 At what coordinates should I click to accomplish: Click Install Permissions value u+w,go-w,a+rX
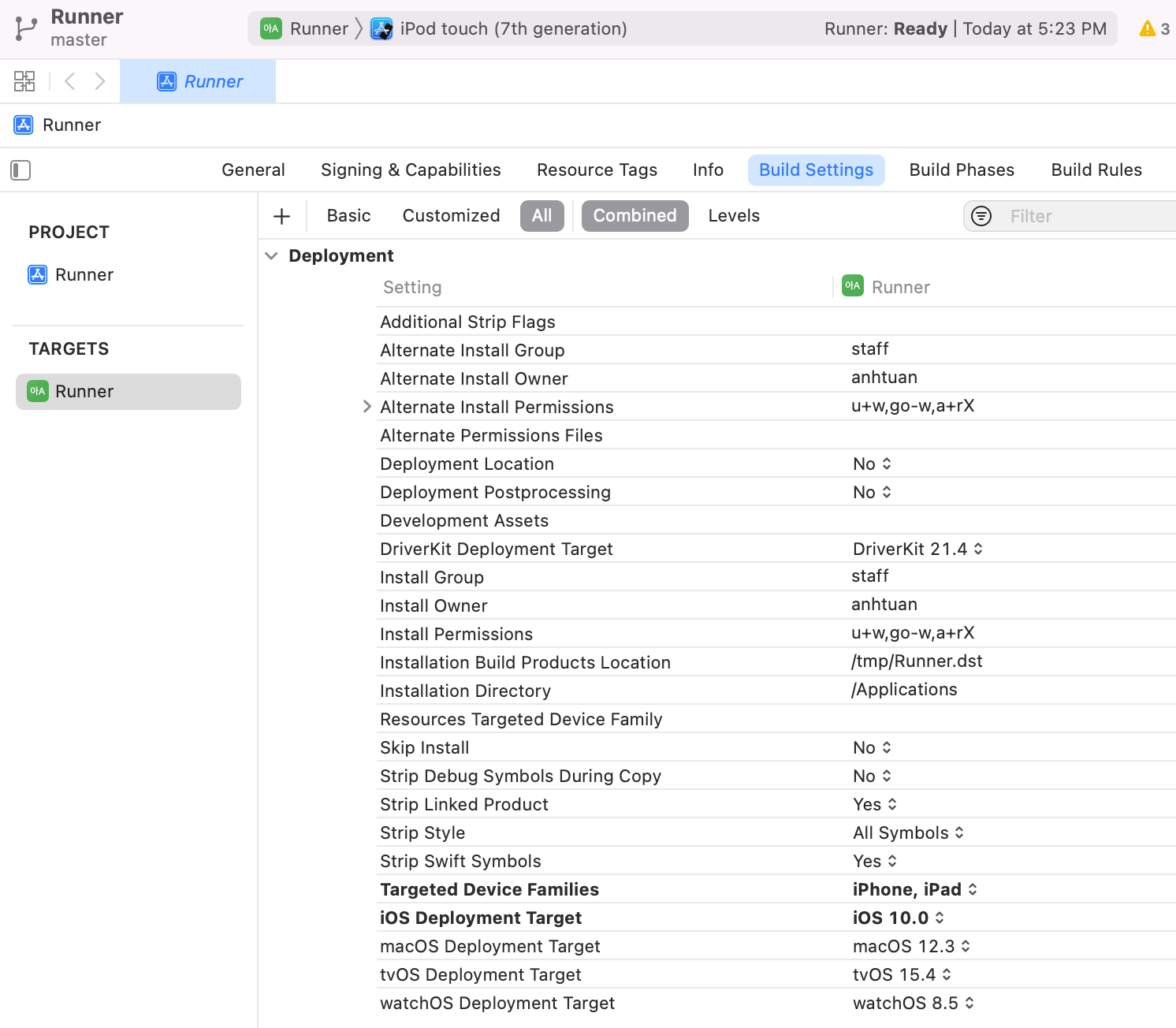[x=913, y=633]
